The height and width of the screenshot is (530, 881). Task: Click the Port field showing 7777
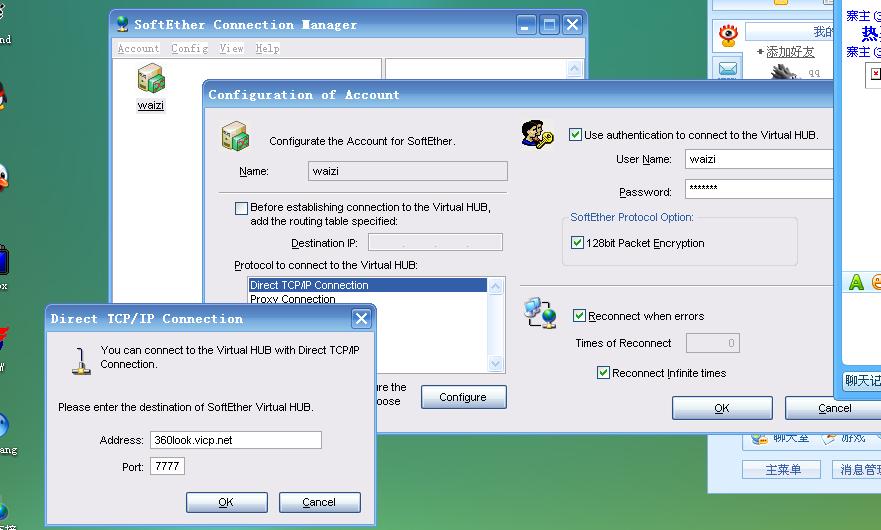pos(167,466)
